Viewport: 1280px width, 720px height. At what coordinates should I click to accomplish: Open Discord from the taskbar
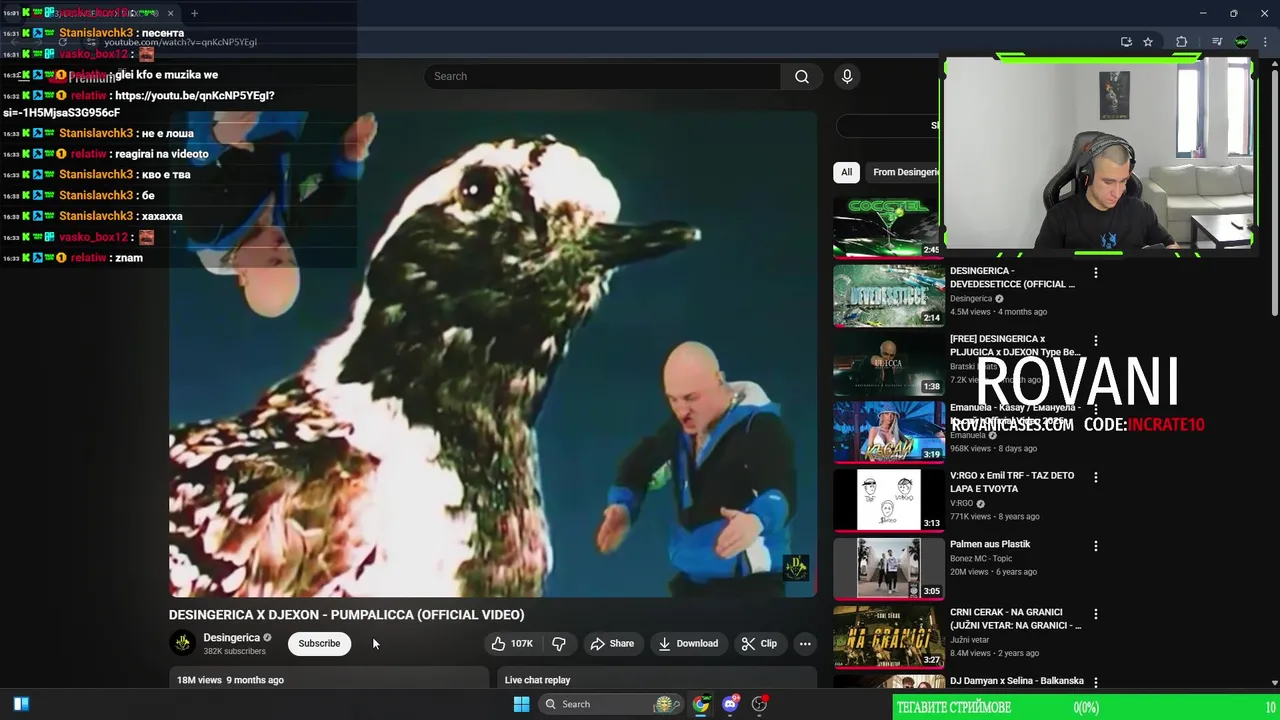(x=730, y=704)
